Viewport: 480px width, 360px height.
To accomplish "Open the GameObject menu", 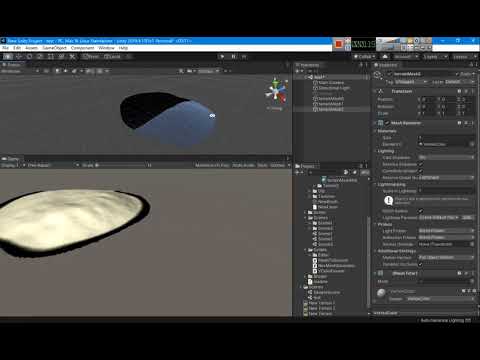I will point(55,48).
